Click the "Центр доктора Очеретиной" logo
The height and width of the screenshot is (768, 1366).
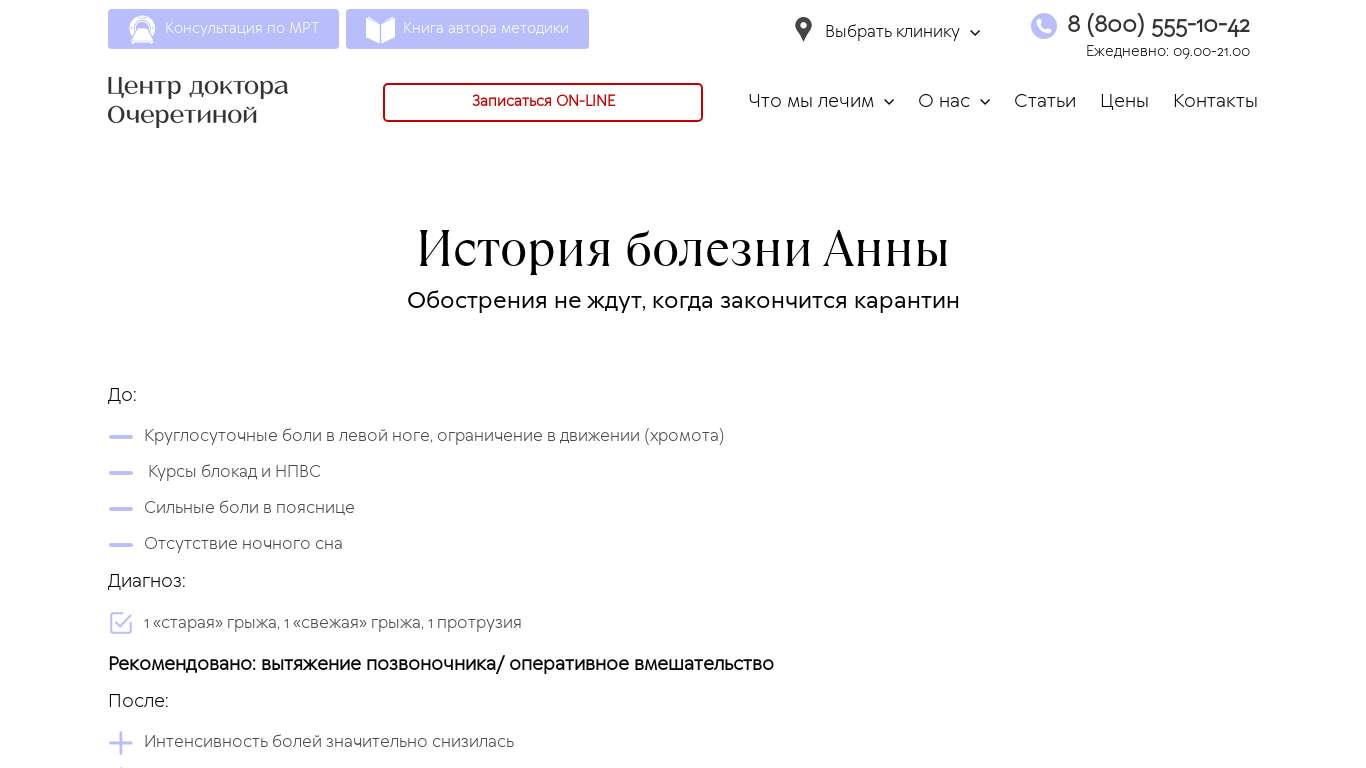[198, 100]
